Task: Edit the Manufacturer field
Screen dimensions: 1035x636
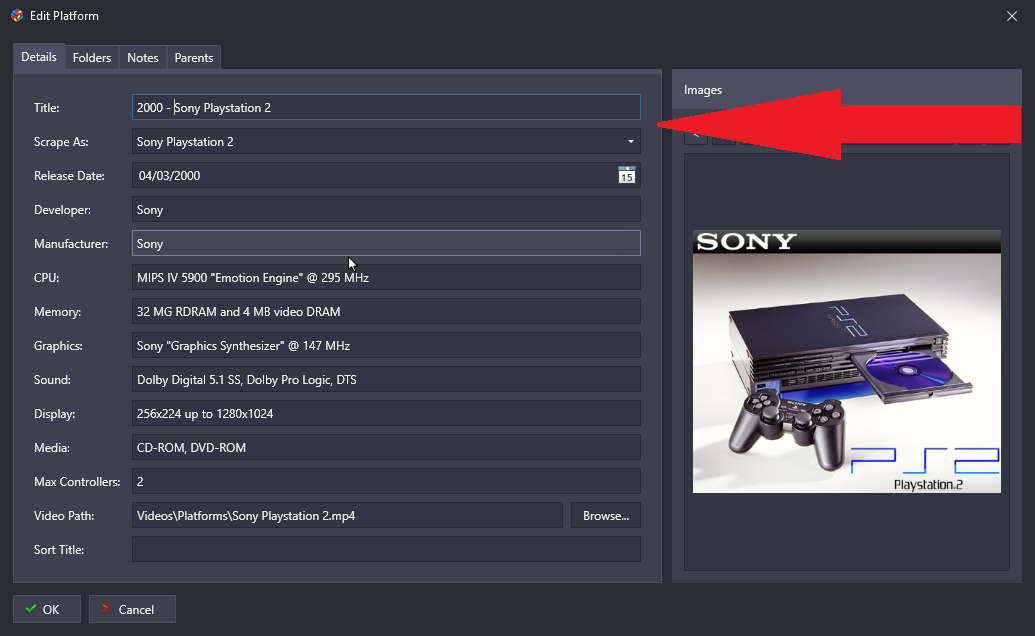Action: (386, 243)
